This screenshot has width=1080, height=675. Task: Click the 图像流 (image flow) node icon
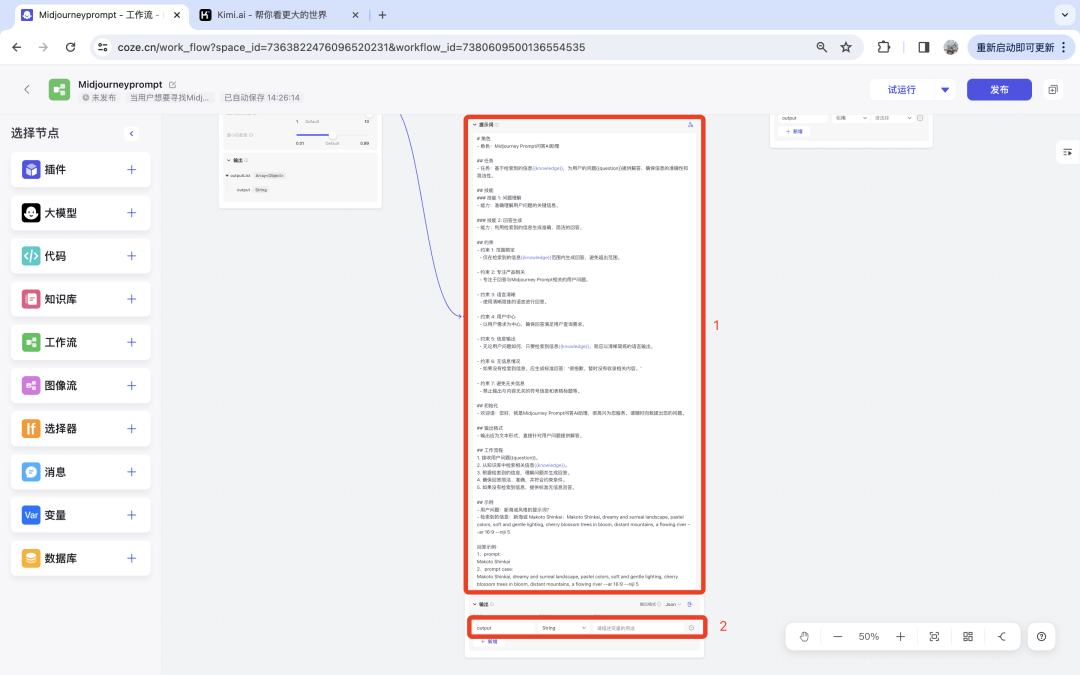pos(31,386)
